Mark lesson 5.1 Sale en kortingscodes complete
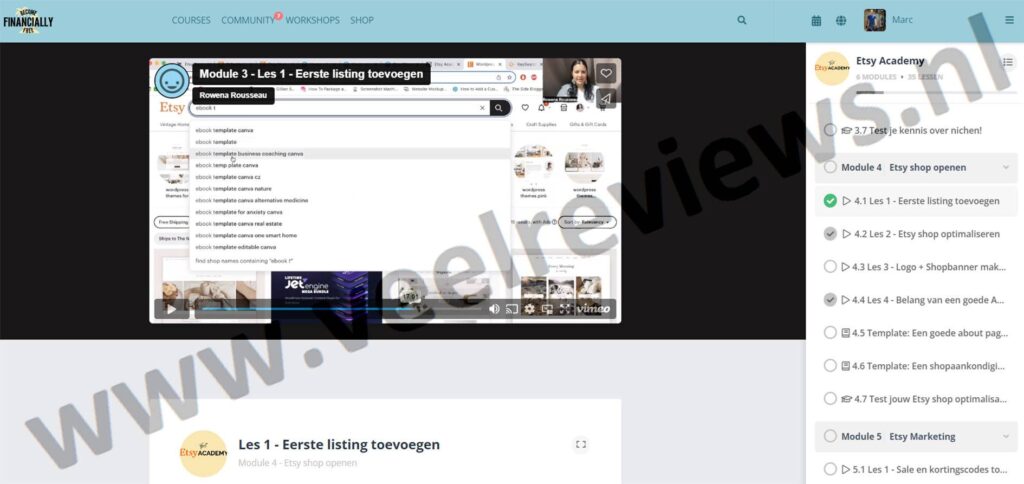This screenshot has width=1024, height=484. pyautogui.click(x=830, y=469)
